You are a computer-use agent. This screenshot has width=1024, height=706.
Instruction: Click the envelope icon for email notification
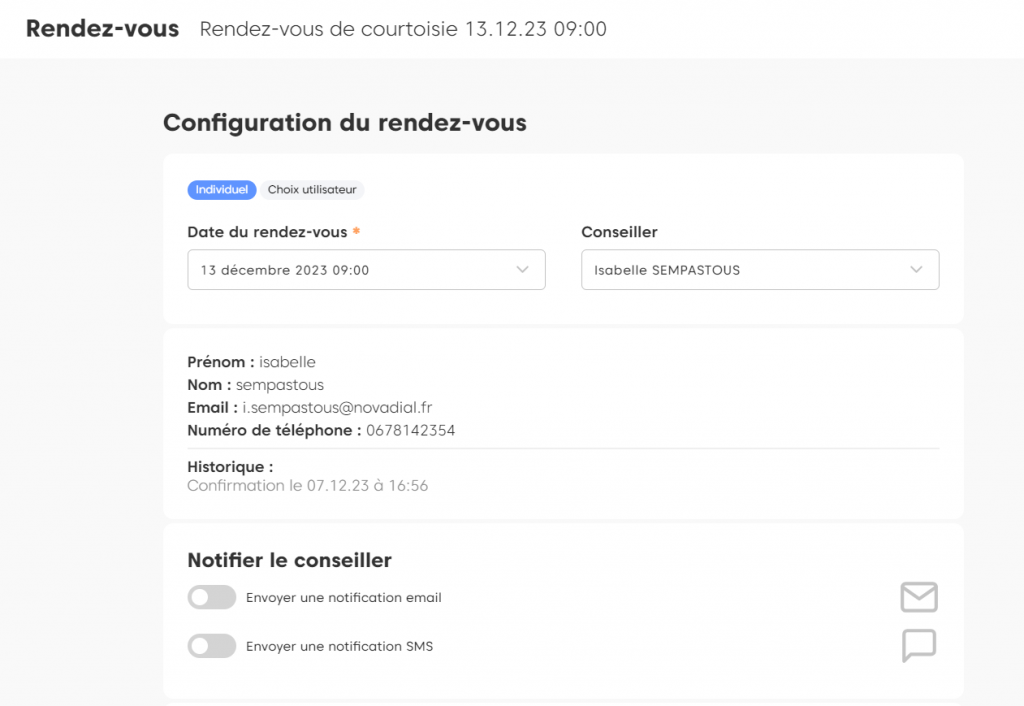point(918,597)
